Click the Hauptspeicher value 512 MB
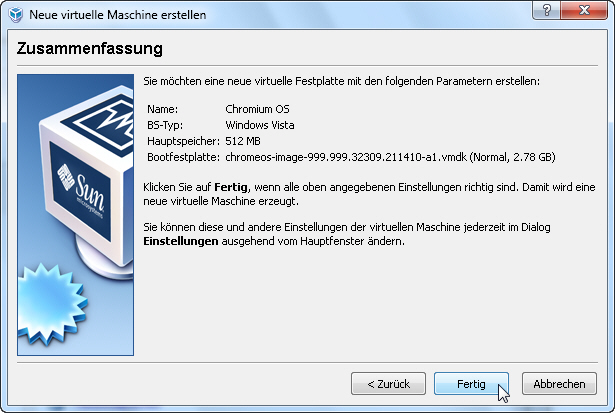The height and width of the screenshot is (413, 615). 243,141
